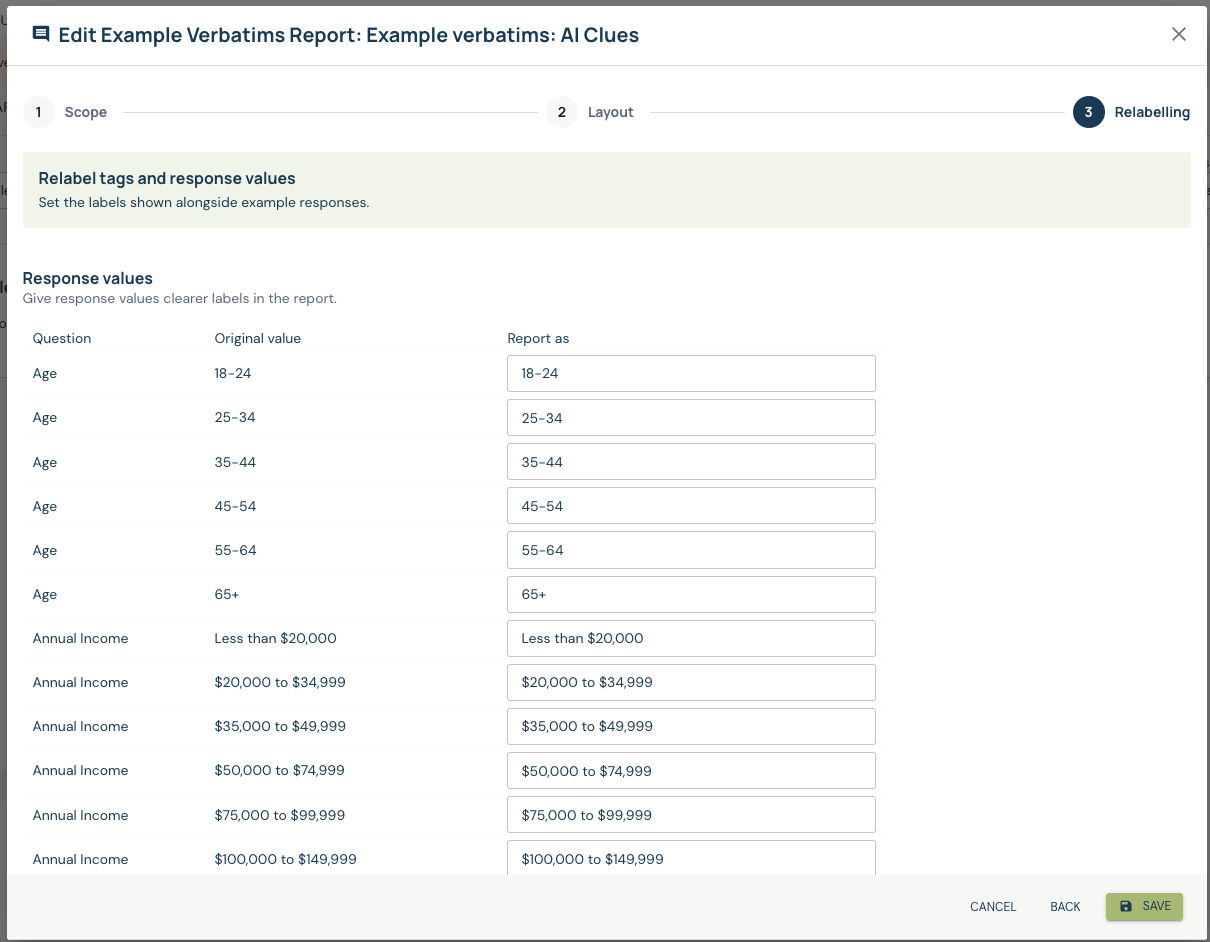Screen dimensions: 1210x942
Task: Edit the 'Report as' field for 25-34
Action: pos(691,418)
